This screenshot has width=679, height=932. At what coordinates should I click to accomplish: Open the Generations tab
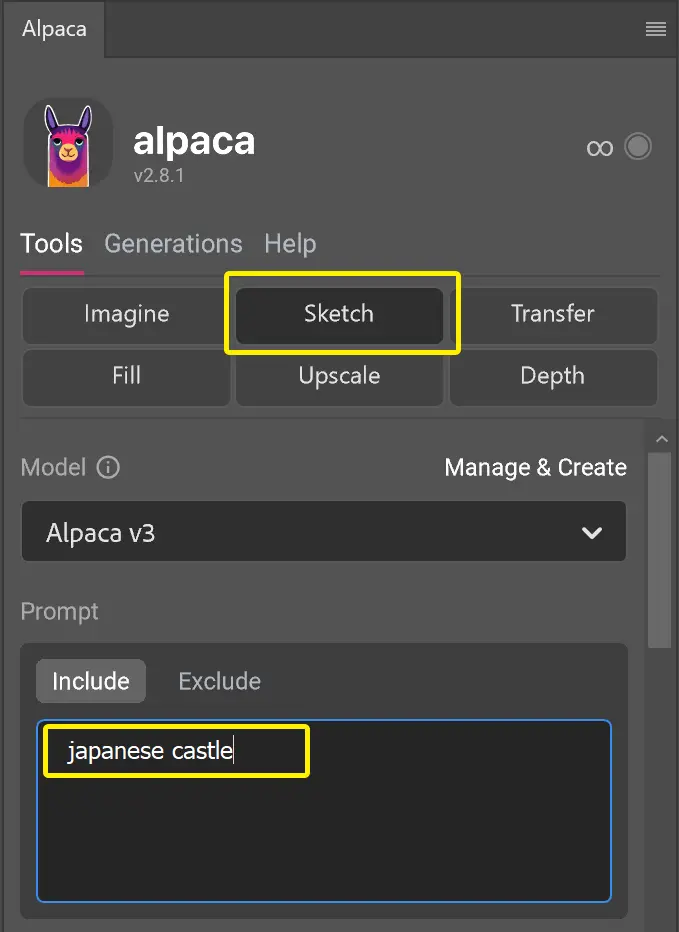tap(173, 244)
